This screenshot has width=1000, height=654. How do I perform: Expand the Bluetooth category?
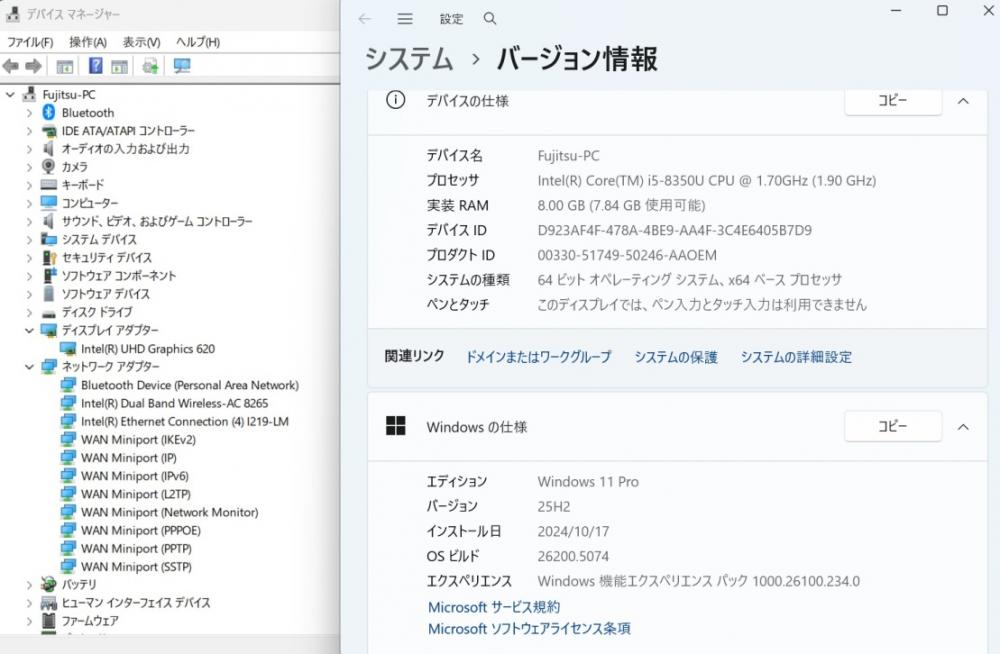(x=29, y=113)
